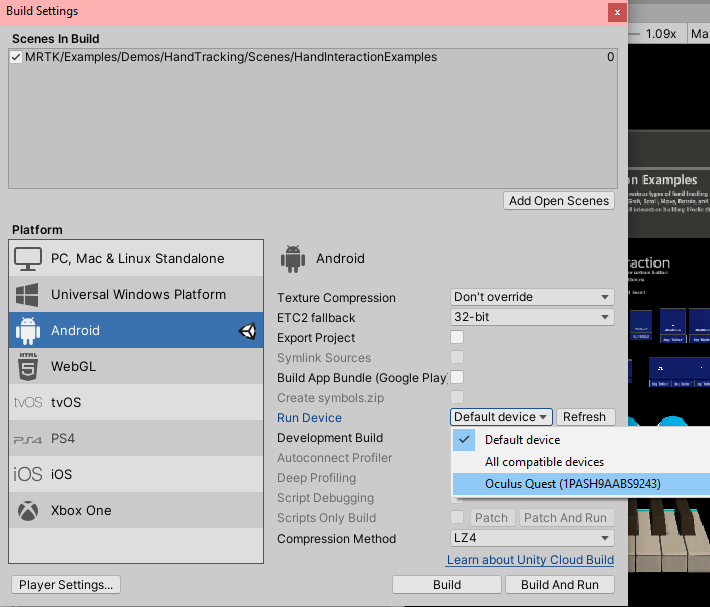This screenshot has height=607, width=710.
Task: Open the Learn about Unity Cloud Build link
Action: (x=530, y=560)
